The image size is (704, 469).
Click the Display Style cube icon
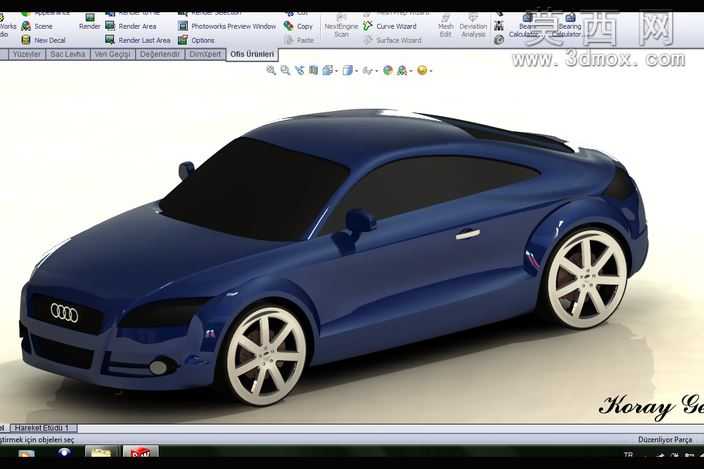coord(347,70)
